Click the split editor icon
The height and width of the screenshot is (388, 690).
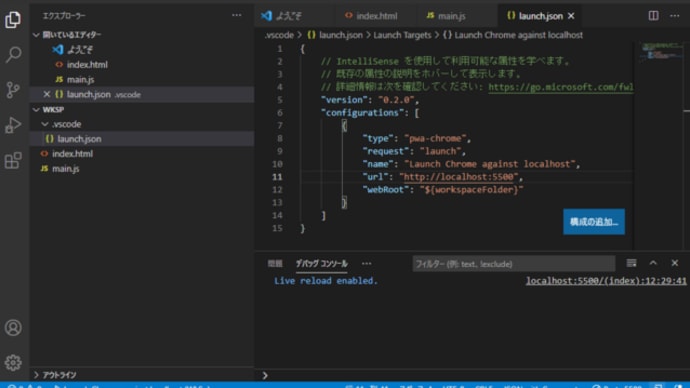click(653, 16)
